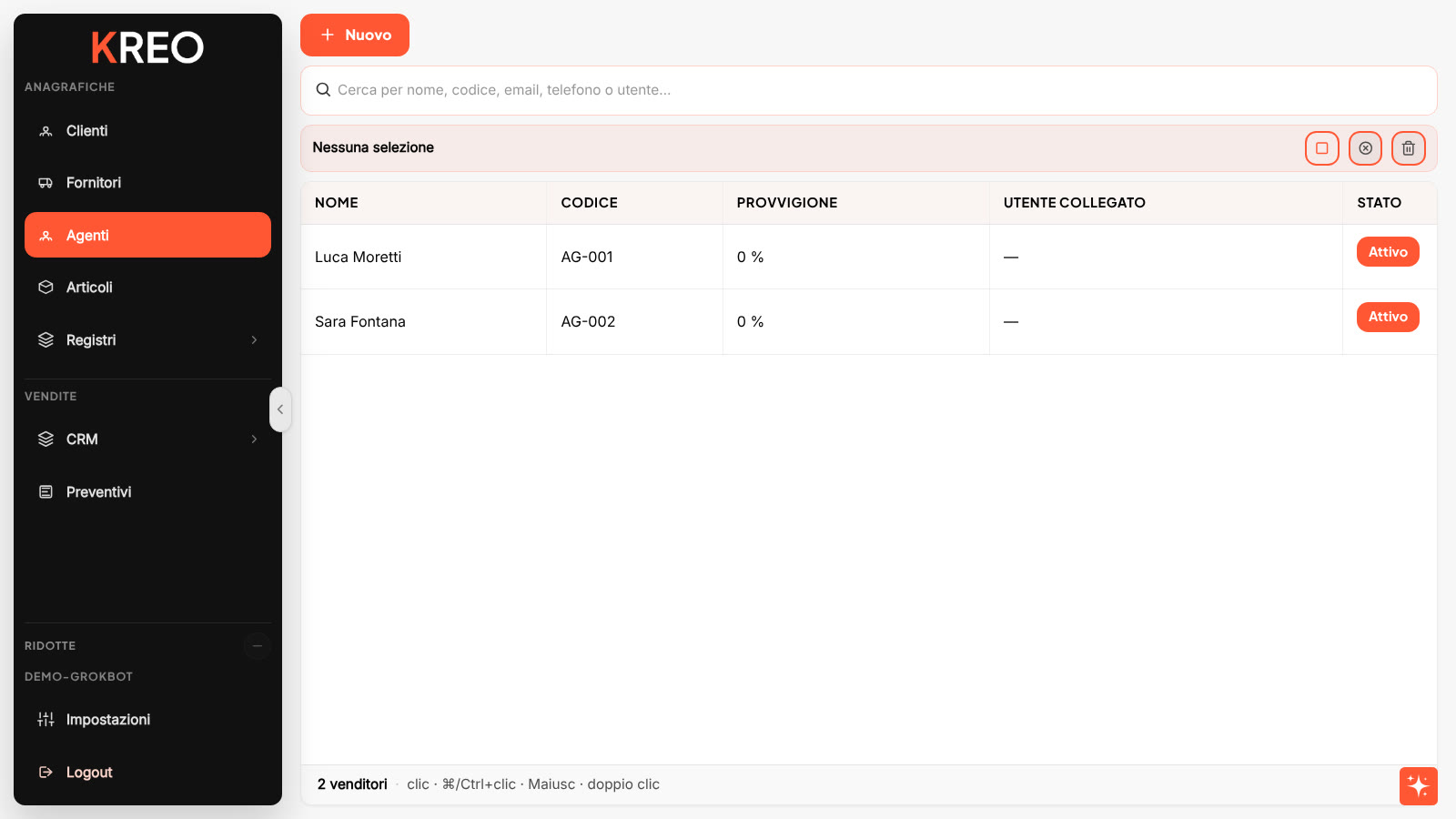The height and width of the screenshot is (819, 1456).
Task: Toggle Attivo status for Sara Fontana
Action: (x=1388, y=317)
